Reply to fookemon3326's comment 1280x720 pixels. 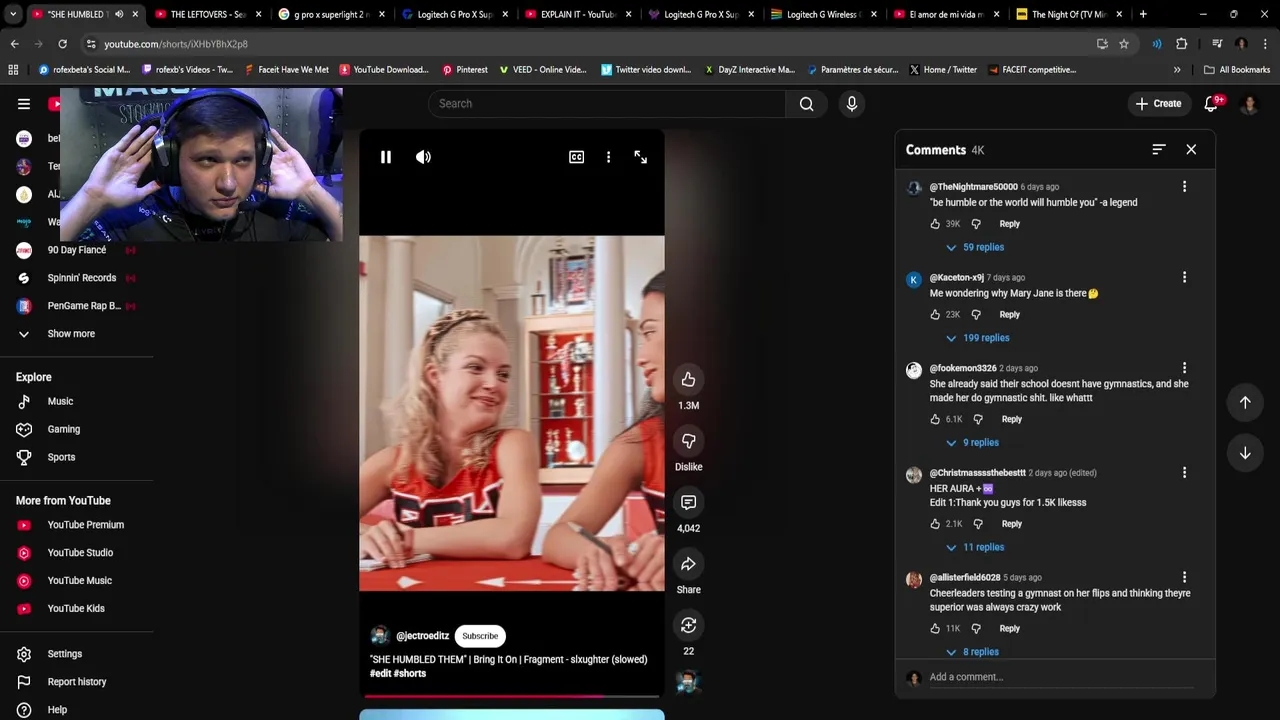click(x=1012, y=419)
